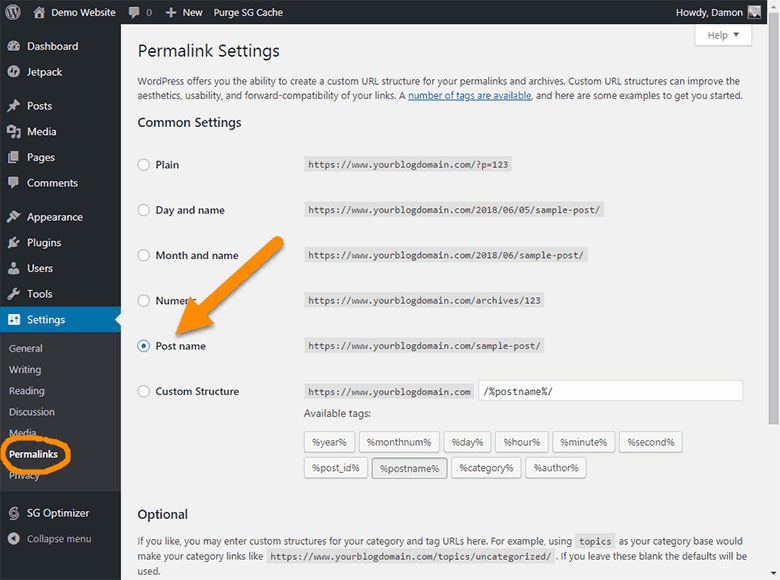
Task: Click Purge SG Cache in admin bar
Action: (248, 12)
